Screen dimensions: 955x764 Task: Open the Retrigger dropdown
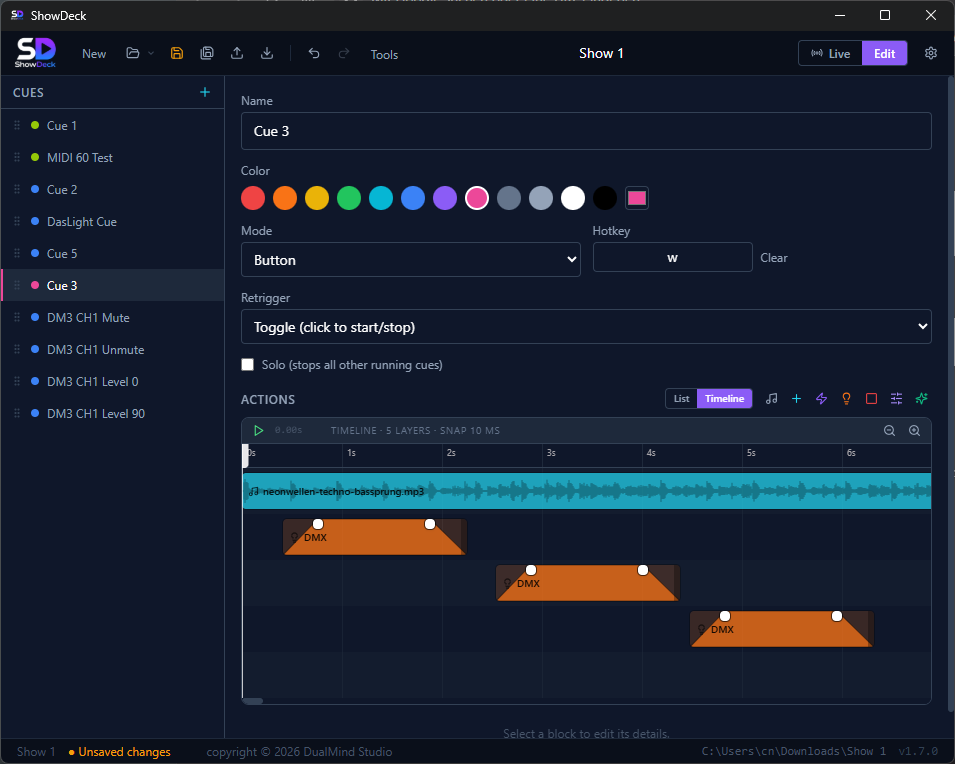[586, 327]
